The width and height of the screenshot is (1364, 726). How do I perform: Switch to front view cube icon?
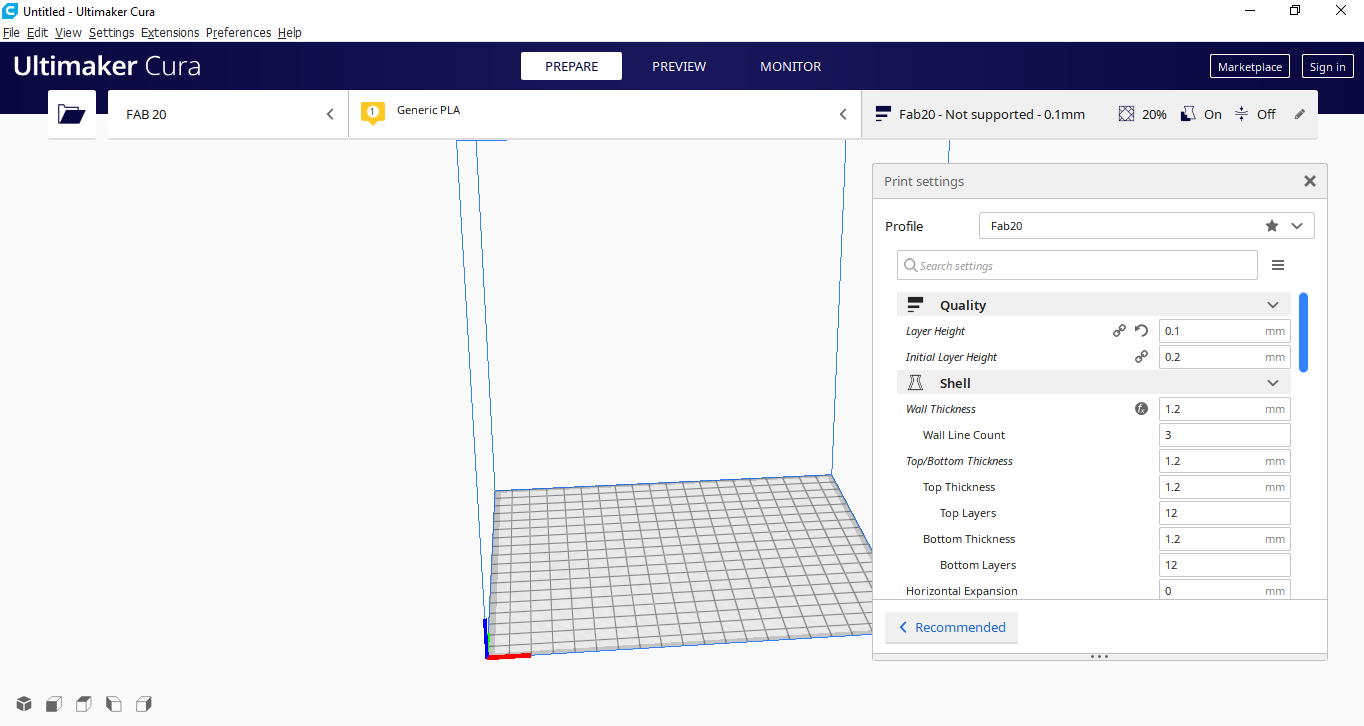[54, 704]
